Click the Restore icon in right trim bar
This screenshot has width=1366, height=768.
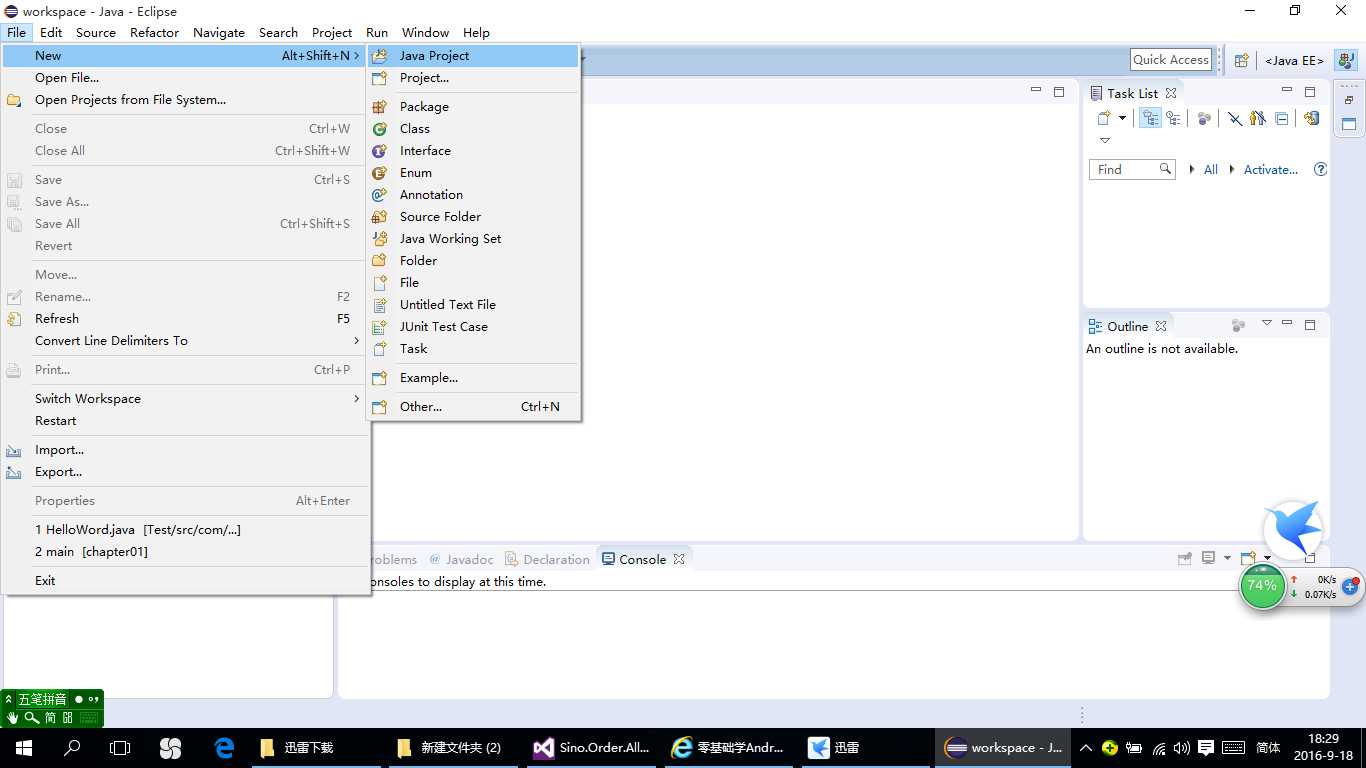click(1349, 101)
